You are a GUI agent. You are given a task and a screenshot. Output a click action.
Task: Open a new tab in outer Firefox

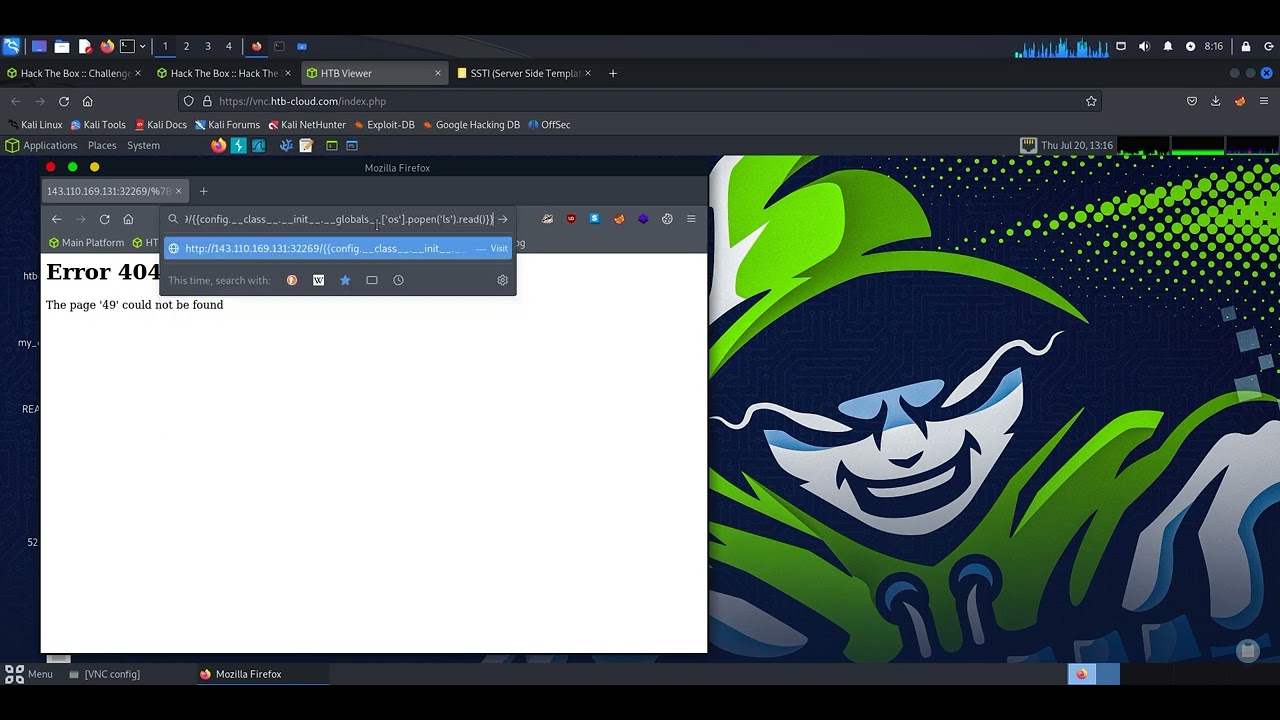click(613, 73)
